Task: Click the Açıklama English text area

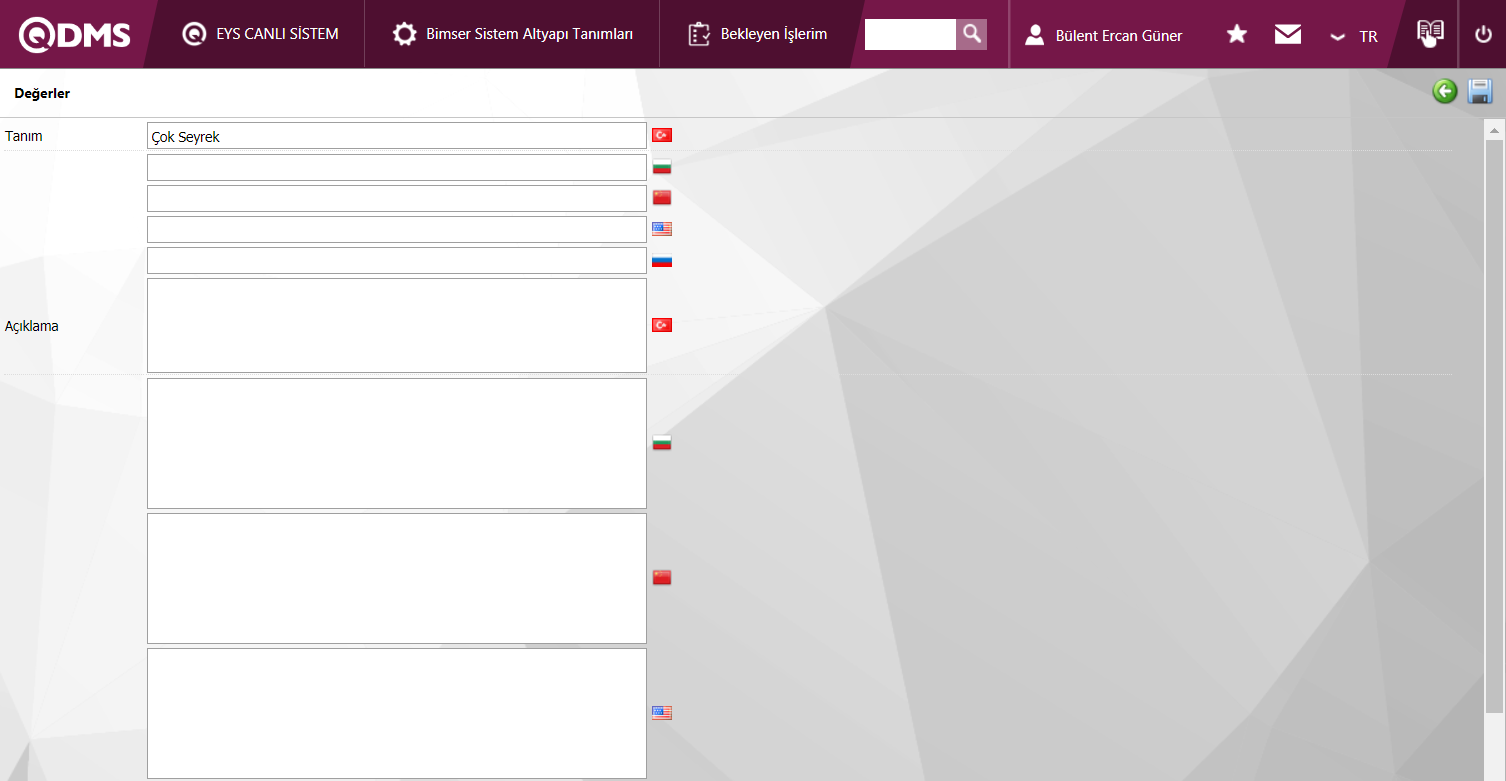Action: (x=397, y=713)
